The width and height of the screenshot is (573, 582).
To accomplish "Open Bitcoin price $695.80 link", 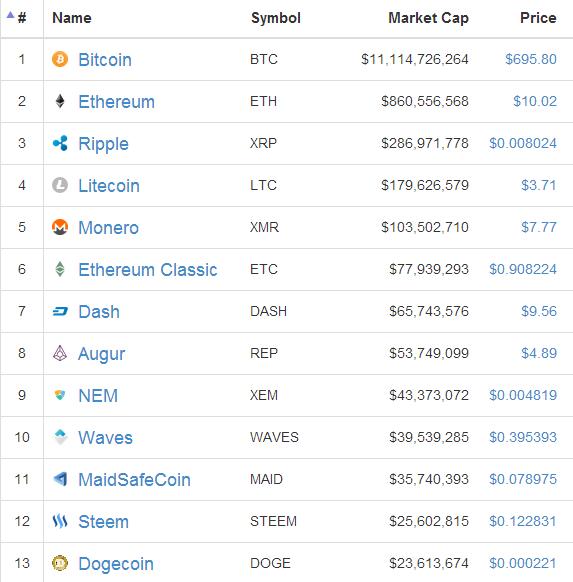I will 531,59.
